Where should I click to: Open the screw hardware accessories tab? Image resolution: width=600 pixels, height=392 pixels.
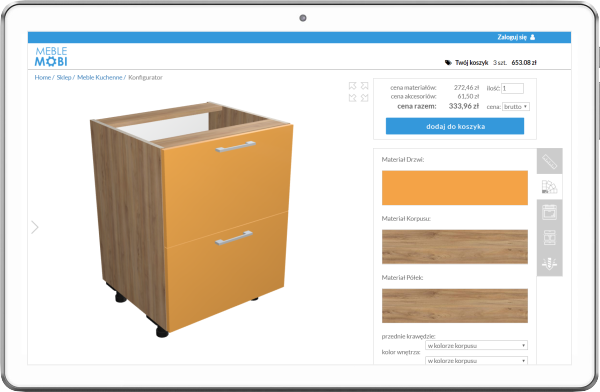click(x=549, y=263)
